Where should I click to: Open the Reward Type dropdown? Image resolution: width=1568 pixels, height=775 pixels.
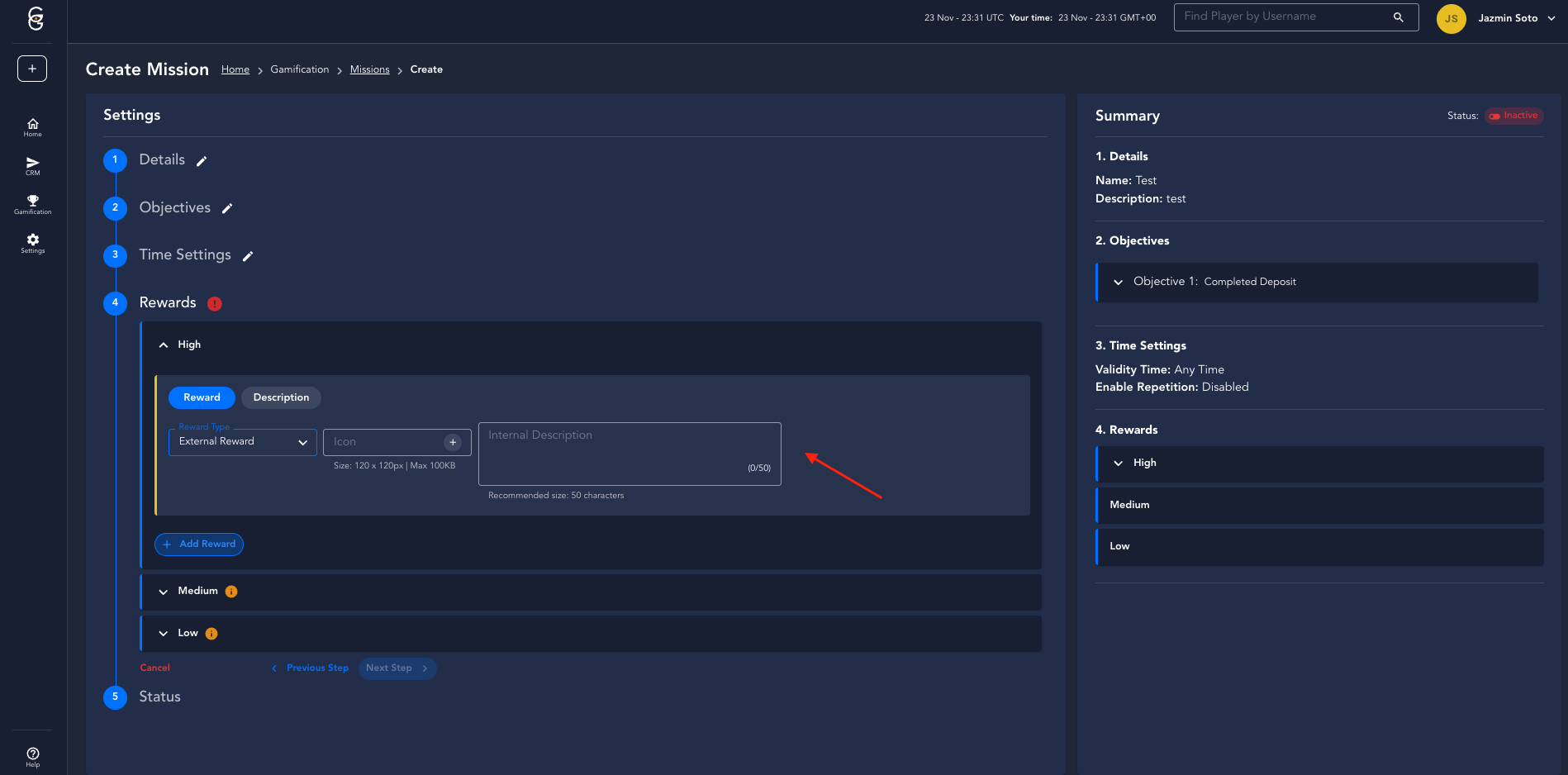[243, 442]
